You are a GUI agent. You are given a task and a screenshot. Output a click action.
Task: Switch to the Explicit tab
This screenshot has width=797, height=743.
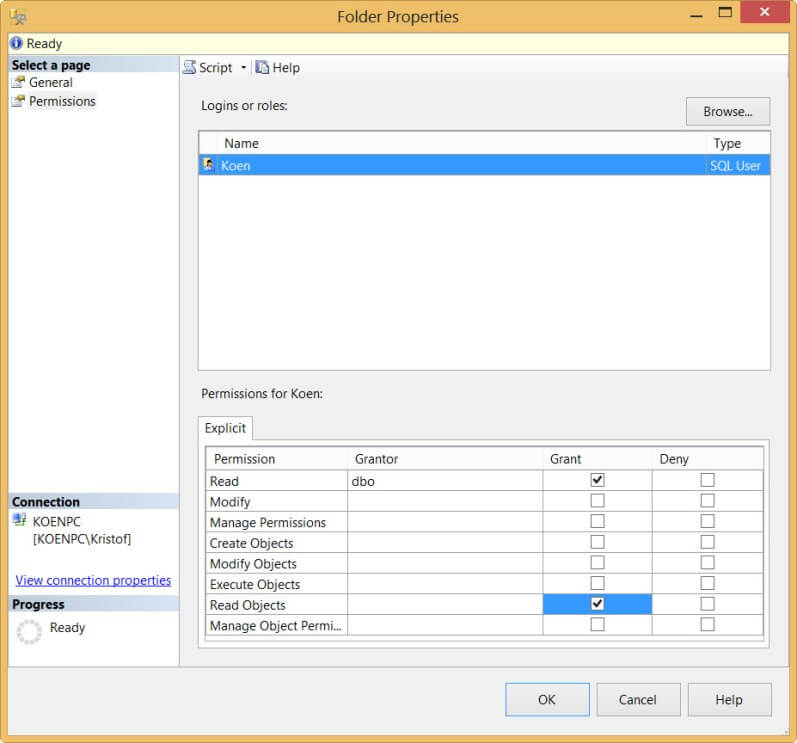coord(225,428)
